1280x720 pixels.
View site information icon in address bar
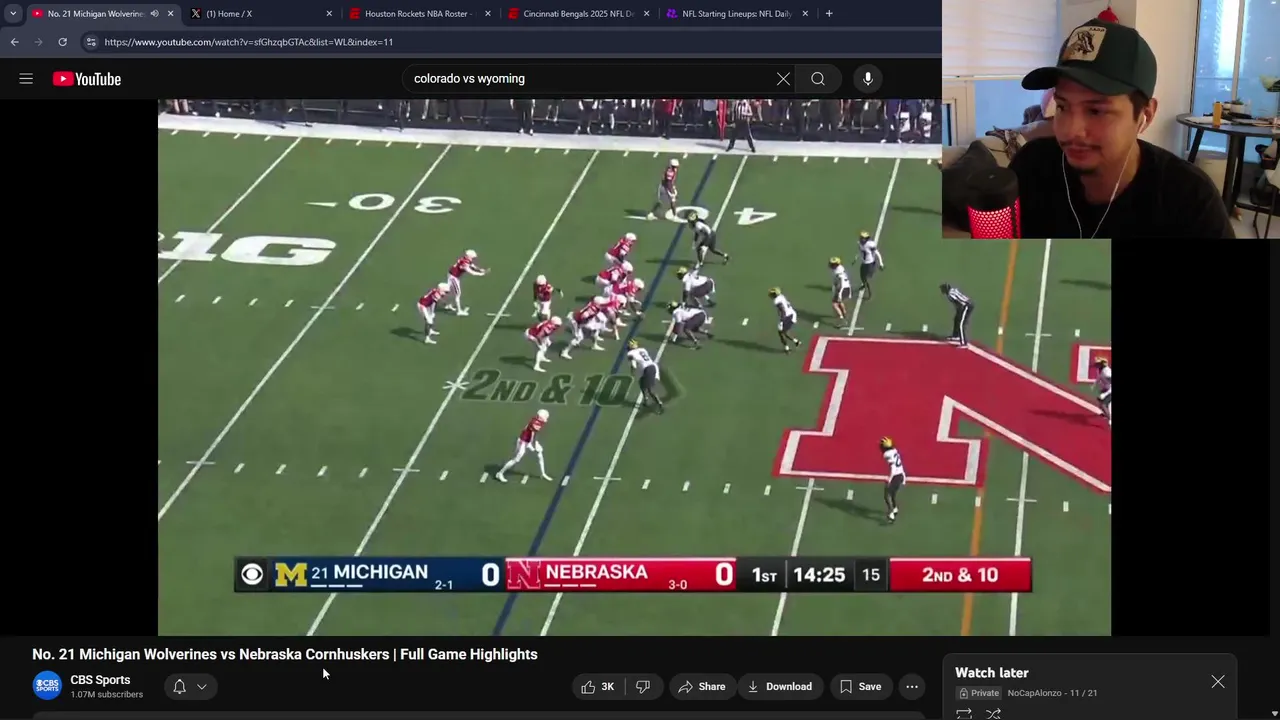pos(91,42)
